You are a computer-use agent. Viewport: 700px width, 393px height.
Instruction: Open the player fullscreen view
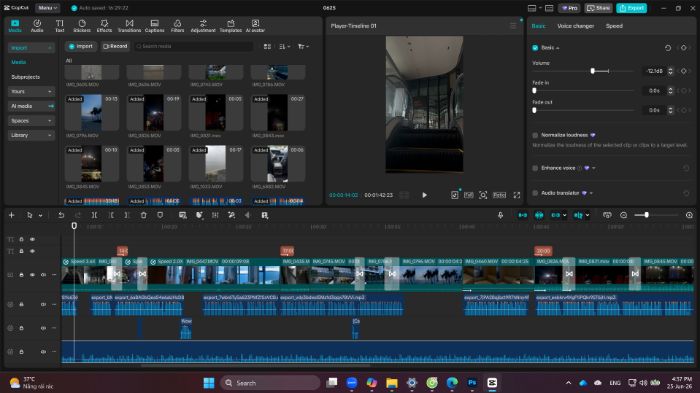pos(517,195)
